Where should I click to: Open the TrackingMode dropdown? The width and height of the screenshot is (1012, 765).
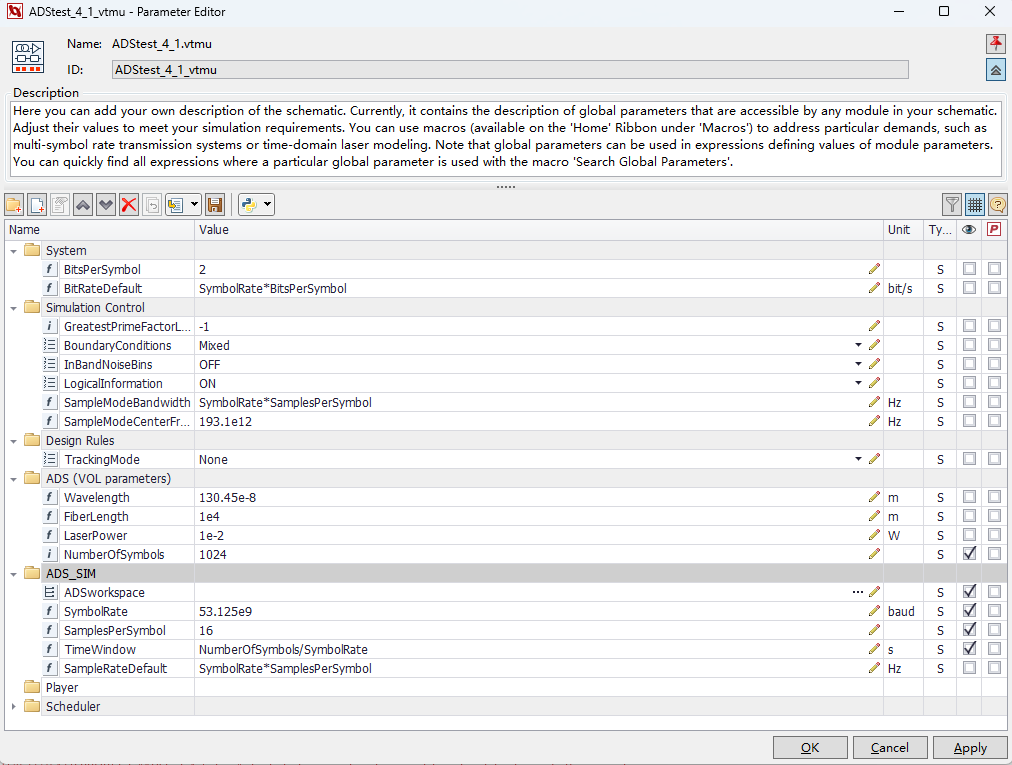[x=858, y=459]
